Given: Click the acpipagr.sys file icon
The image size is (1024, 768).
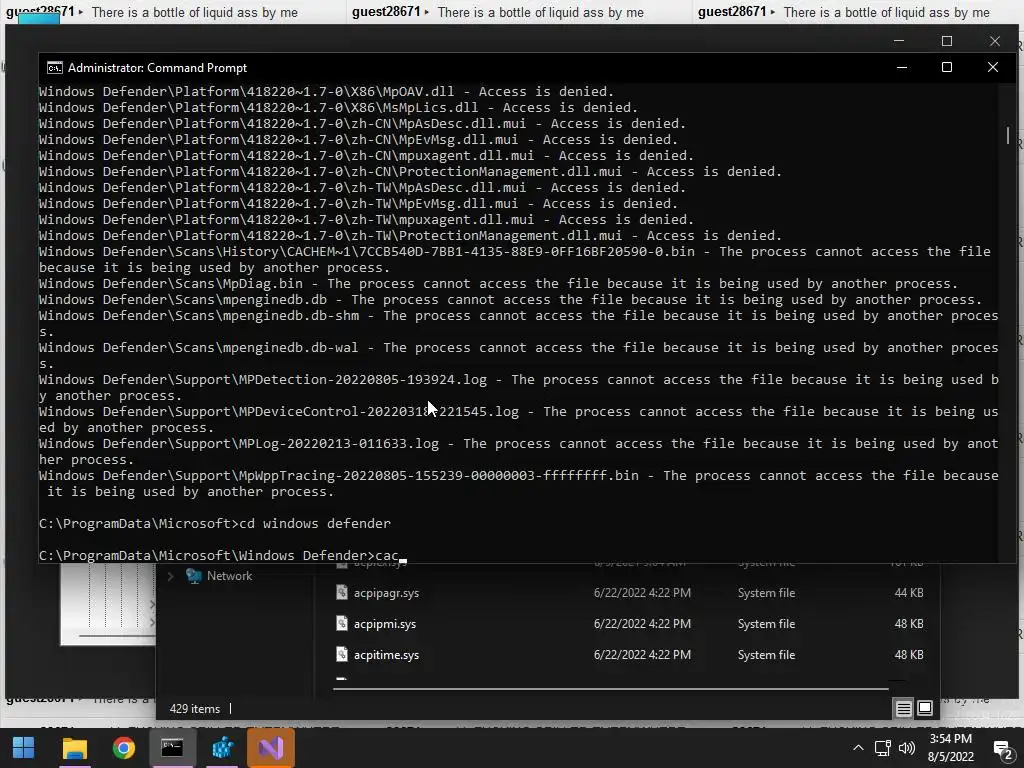Looking at the screenshot, I should click(x=342, y=592).
